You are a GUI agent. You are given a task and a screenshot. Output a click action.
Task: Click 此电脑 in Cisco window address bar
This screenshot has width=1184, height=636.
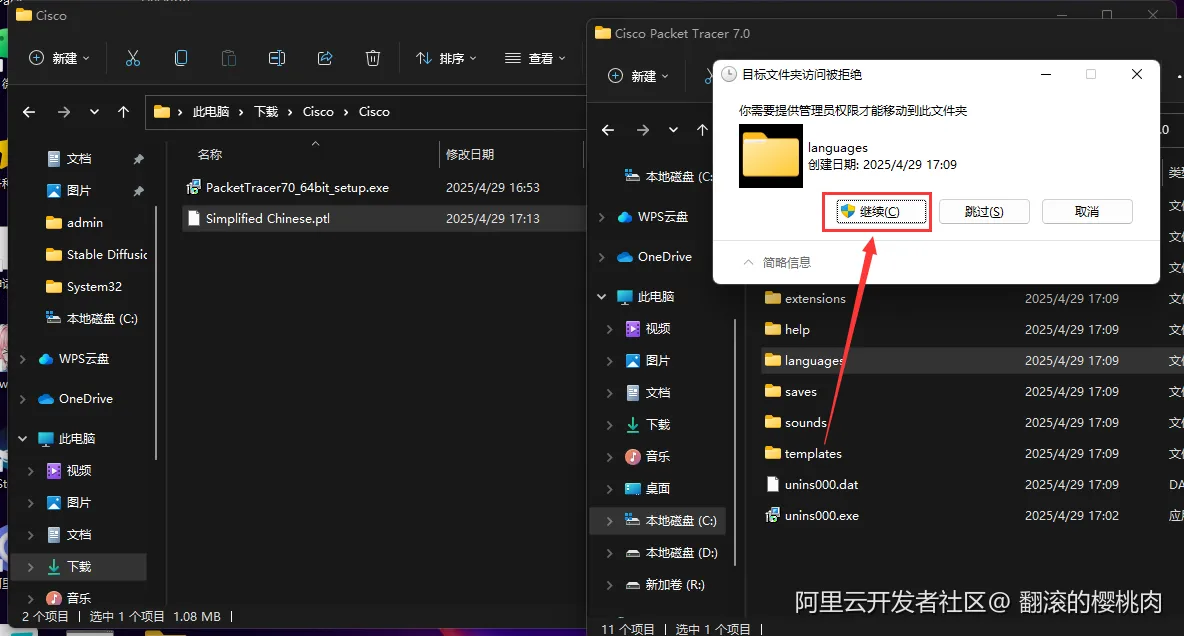pos(211,112)
